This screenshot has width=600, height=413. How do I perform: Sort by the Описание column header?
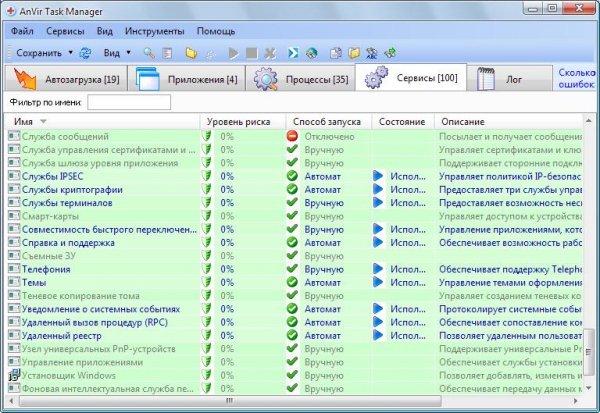[x=509, y=122]
